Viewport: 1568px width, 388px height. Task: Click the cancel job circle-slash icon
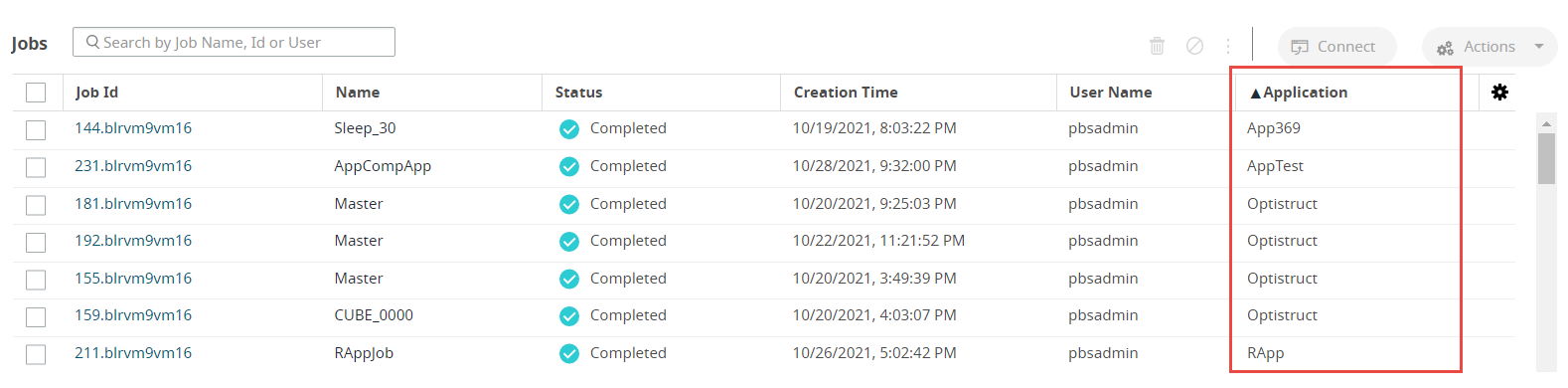[1195, 46]
